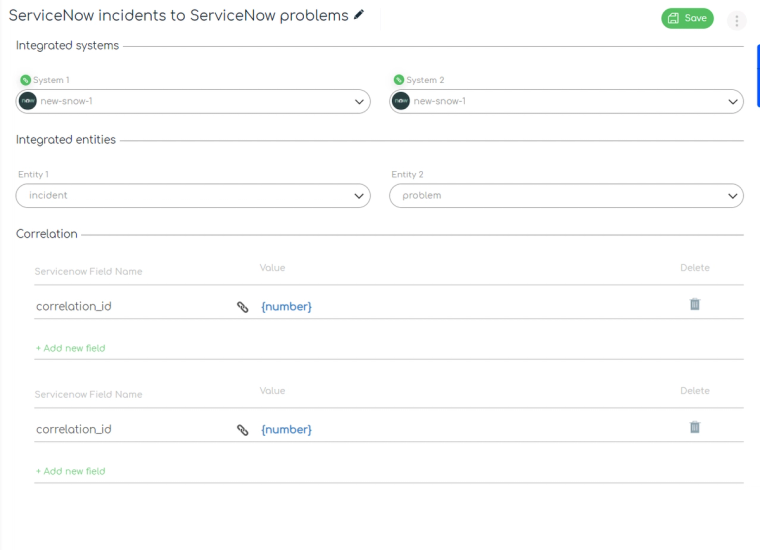This screenshot has width=760, height=550.
Task: Open the Entity 1 incident dropdown
Action: point(193,196)
